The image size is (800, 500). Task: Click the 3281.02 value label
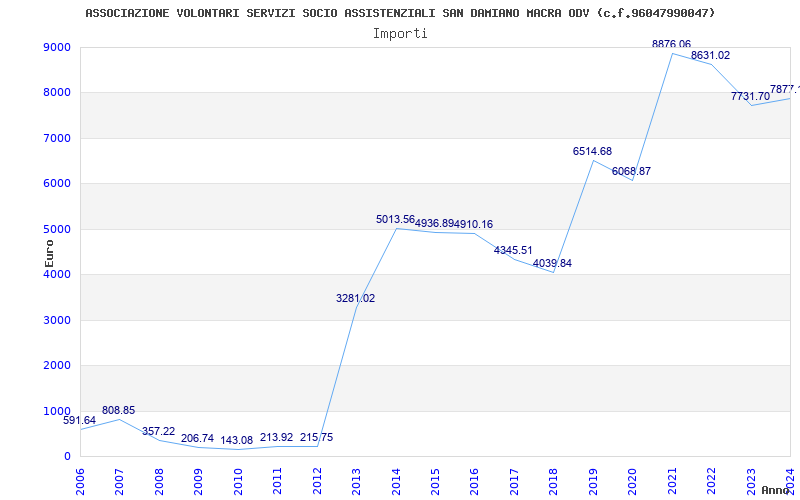[355, 298]
